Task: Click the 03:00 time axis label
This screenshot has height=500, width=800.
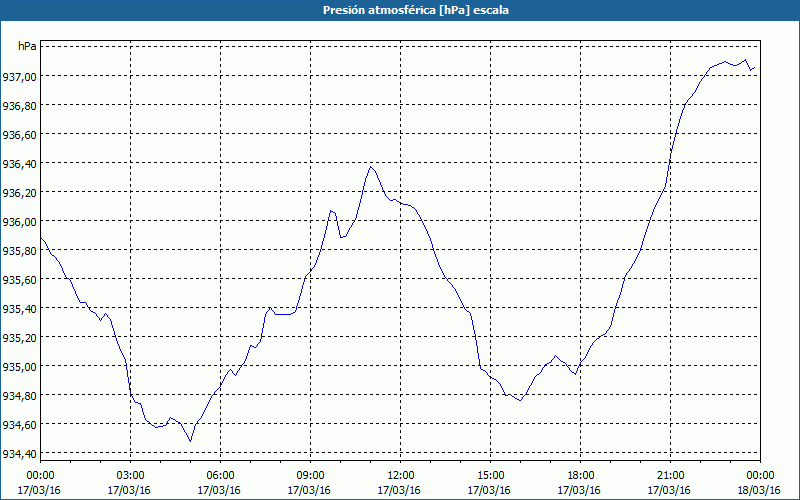Action: [131, 475]
